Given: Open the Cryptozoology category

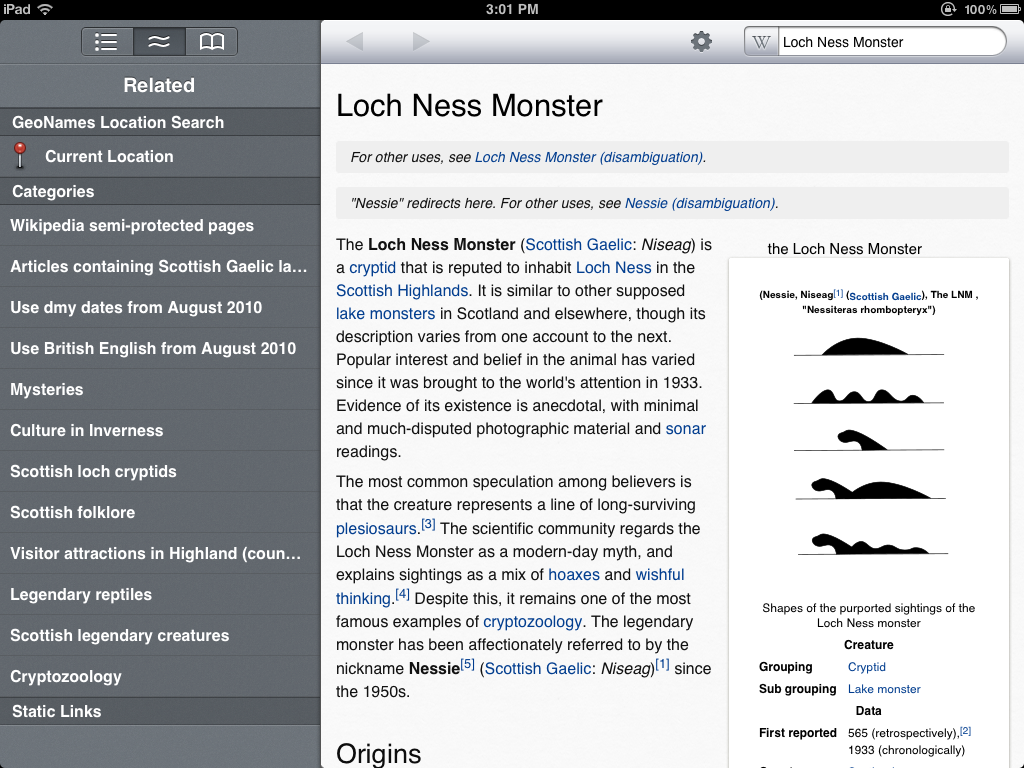Looking at the screenshot, I should click(66, 677).
